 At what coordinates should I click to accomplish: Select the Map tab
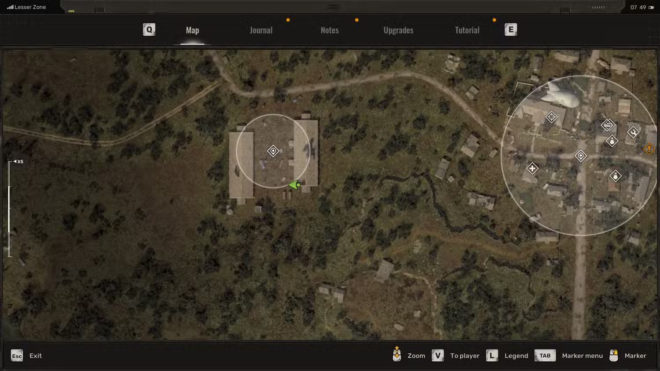coord(192,30)
